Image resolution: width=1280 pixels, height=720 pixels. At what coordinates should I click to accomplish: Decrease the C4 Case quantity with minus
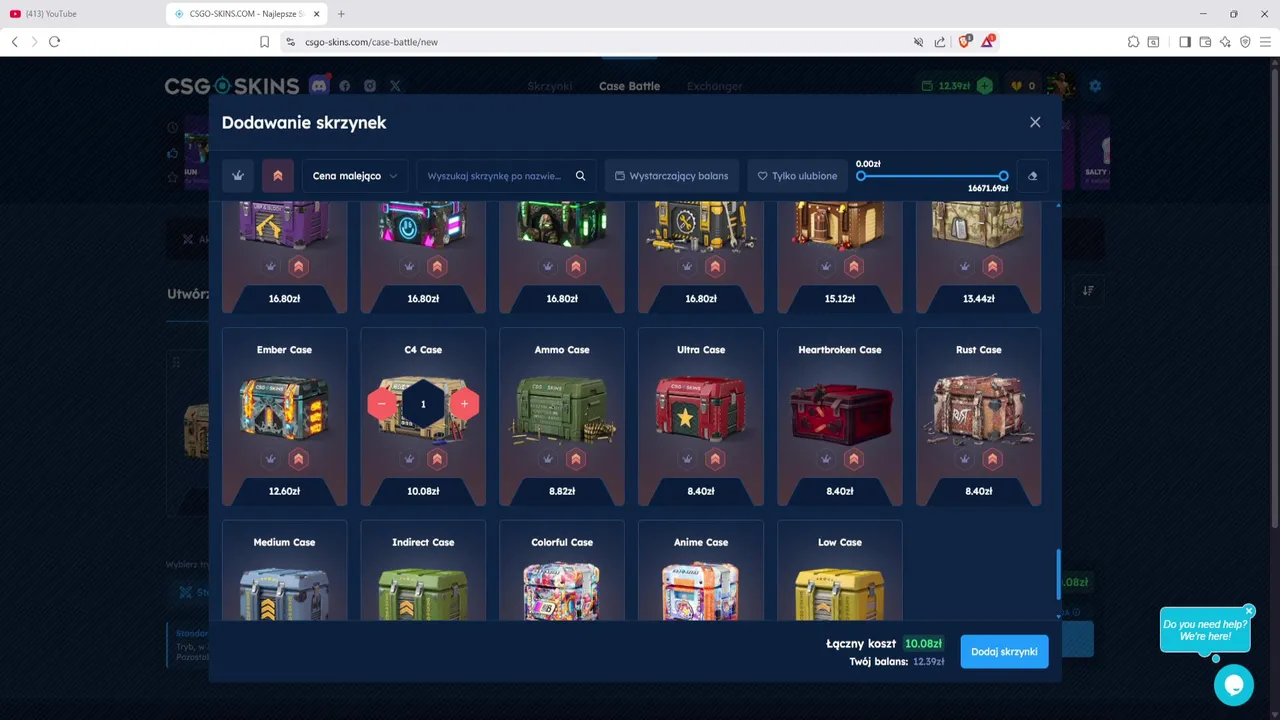point(382,404)
